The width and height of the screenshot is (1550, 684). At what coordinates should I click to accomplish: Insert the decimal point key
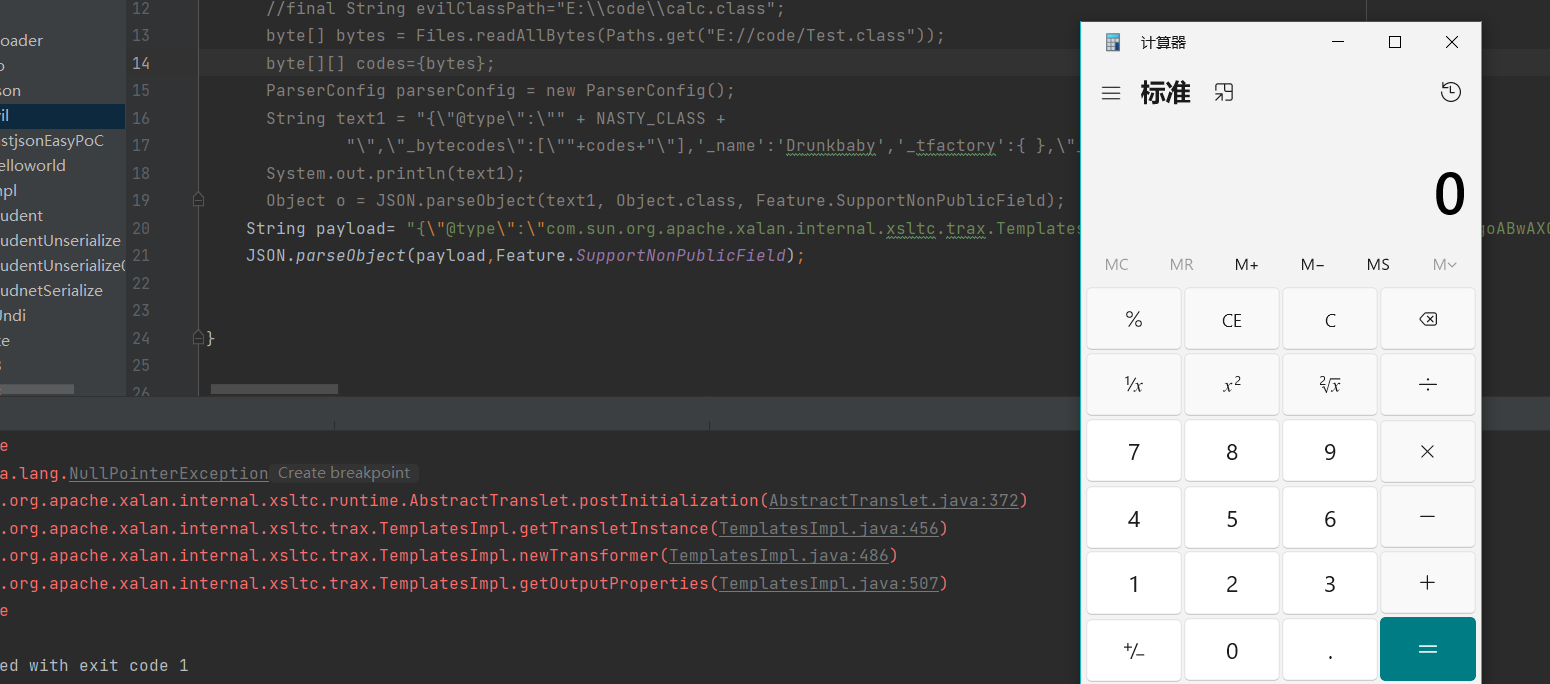tap(1330, 650)
